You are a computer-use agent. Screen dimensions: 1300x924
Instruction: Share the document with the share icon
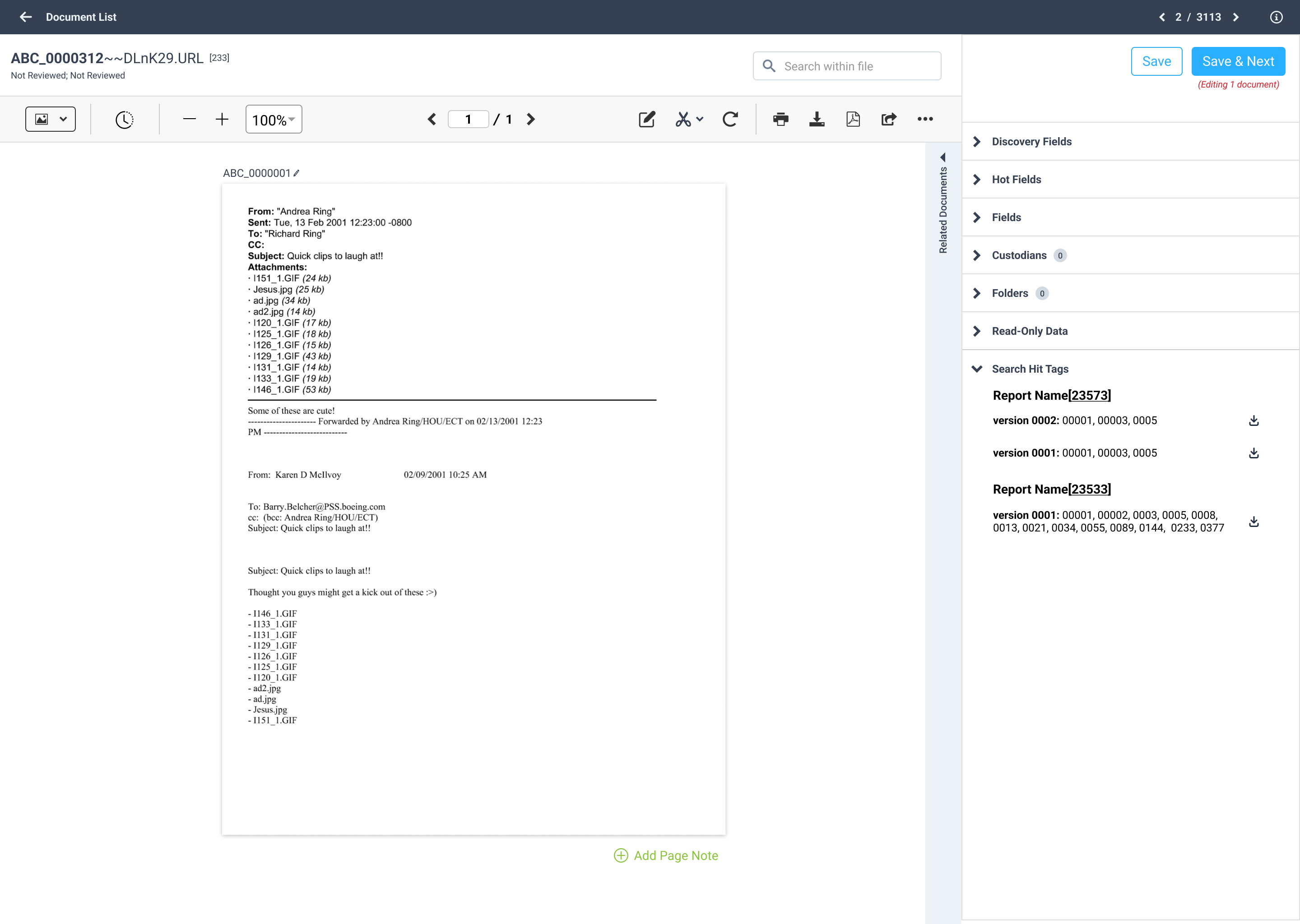[888, 119]
